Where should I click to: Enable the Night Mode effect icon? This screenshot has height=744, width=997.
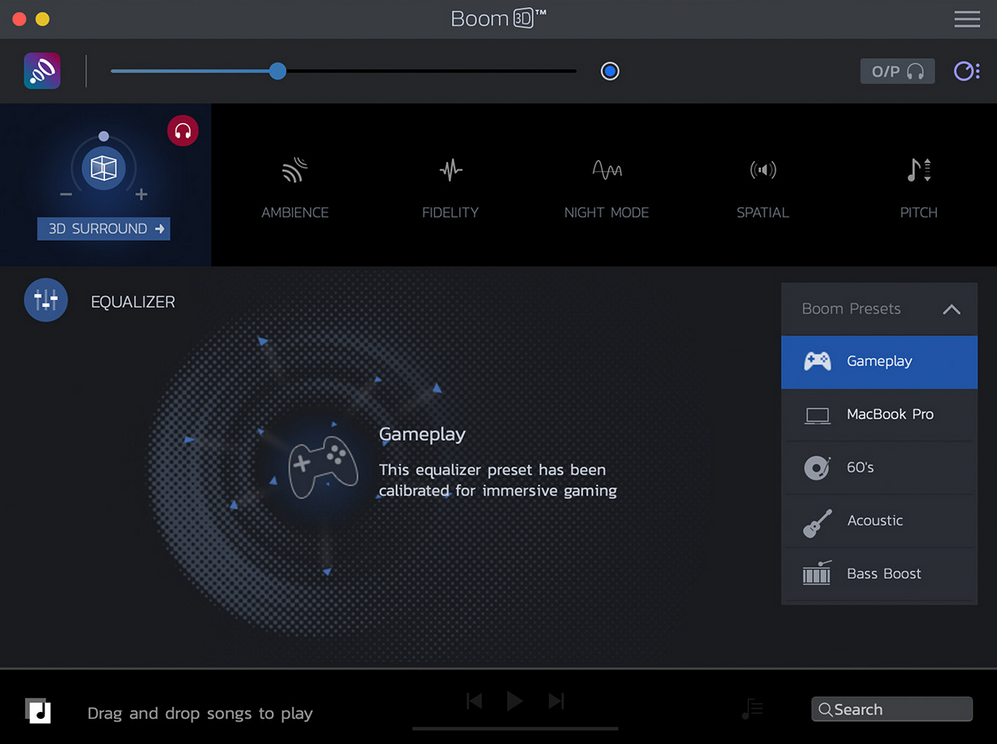point(607,170)
